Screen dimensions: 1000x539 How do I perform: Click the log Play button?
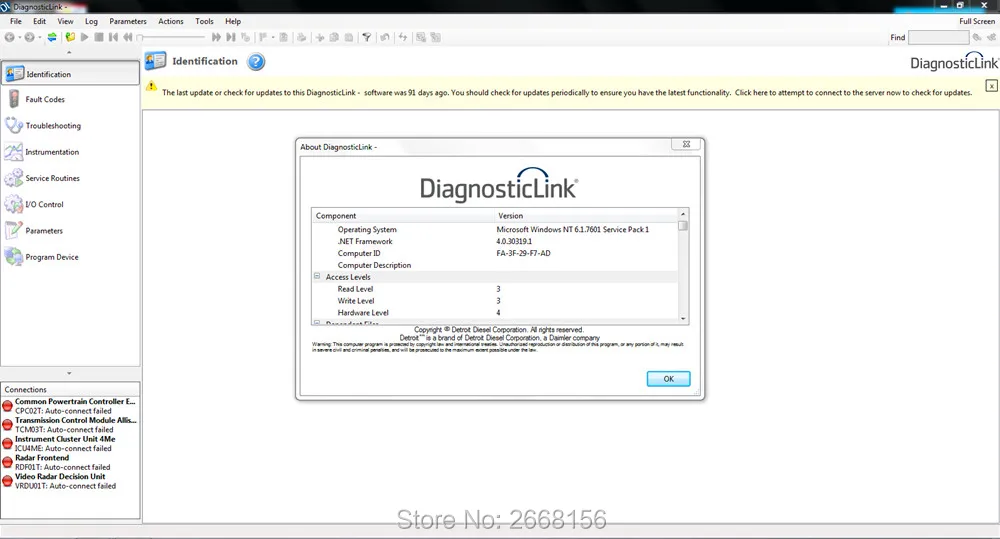(84, 37)
